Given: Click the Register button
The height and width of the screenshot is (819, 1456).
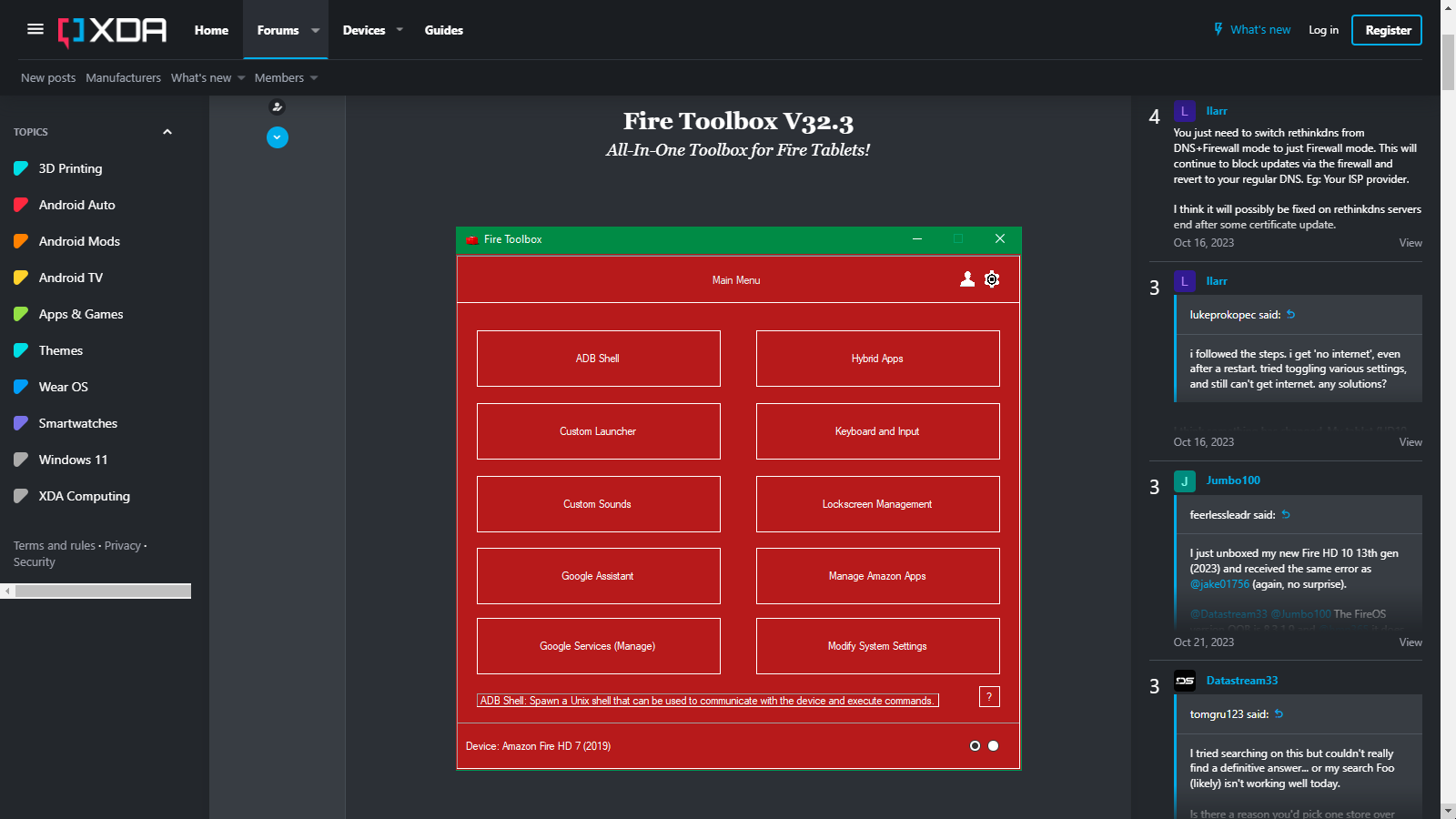Looking at the screenshot, I should [1387, 30].
